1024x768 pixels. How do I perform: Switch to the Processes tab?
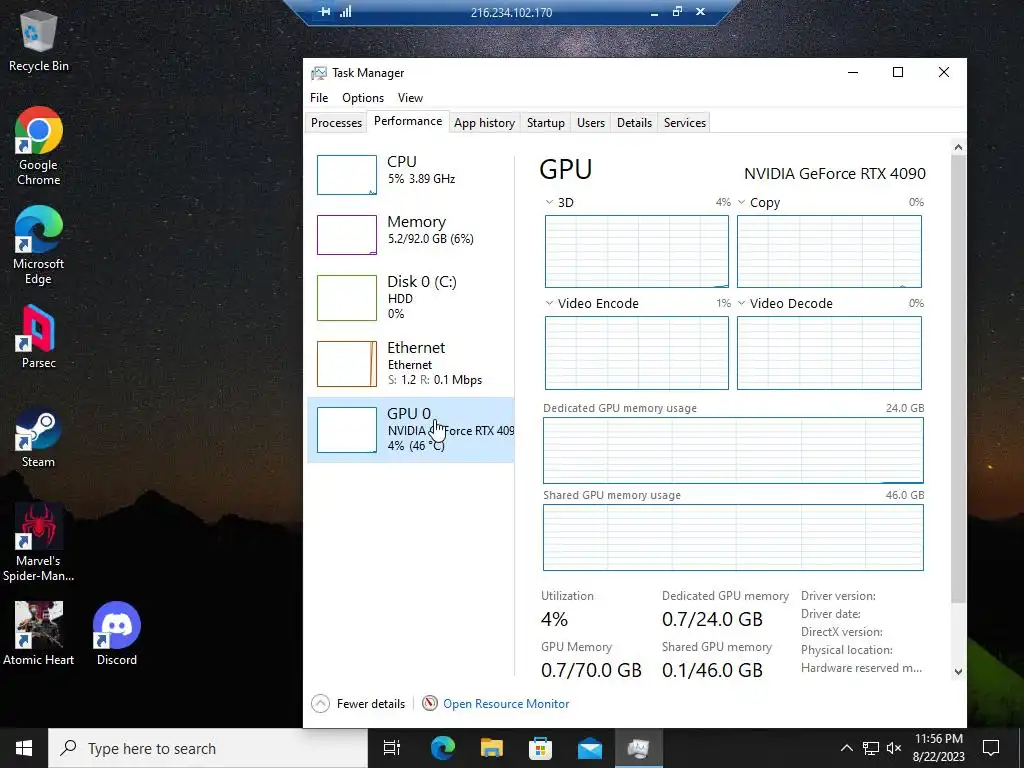tap(336, 123)
